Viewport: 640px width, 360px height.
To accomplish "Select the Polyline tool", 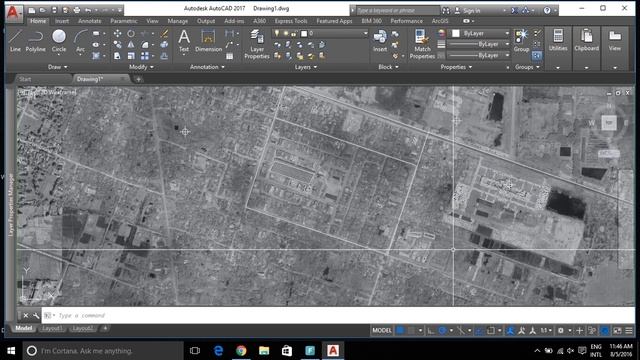I will 36,41.
